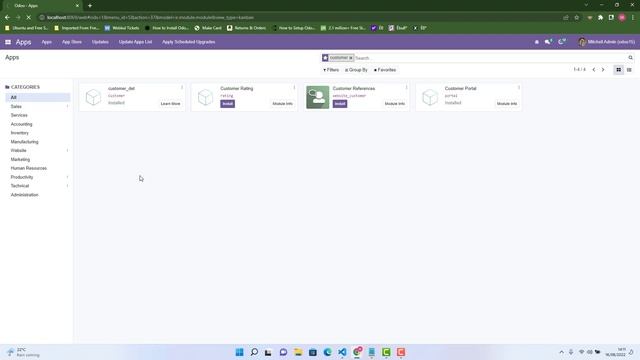
Task: Go to next page arrow
Action: (603, 70)
